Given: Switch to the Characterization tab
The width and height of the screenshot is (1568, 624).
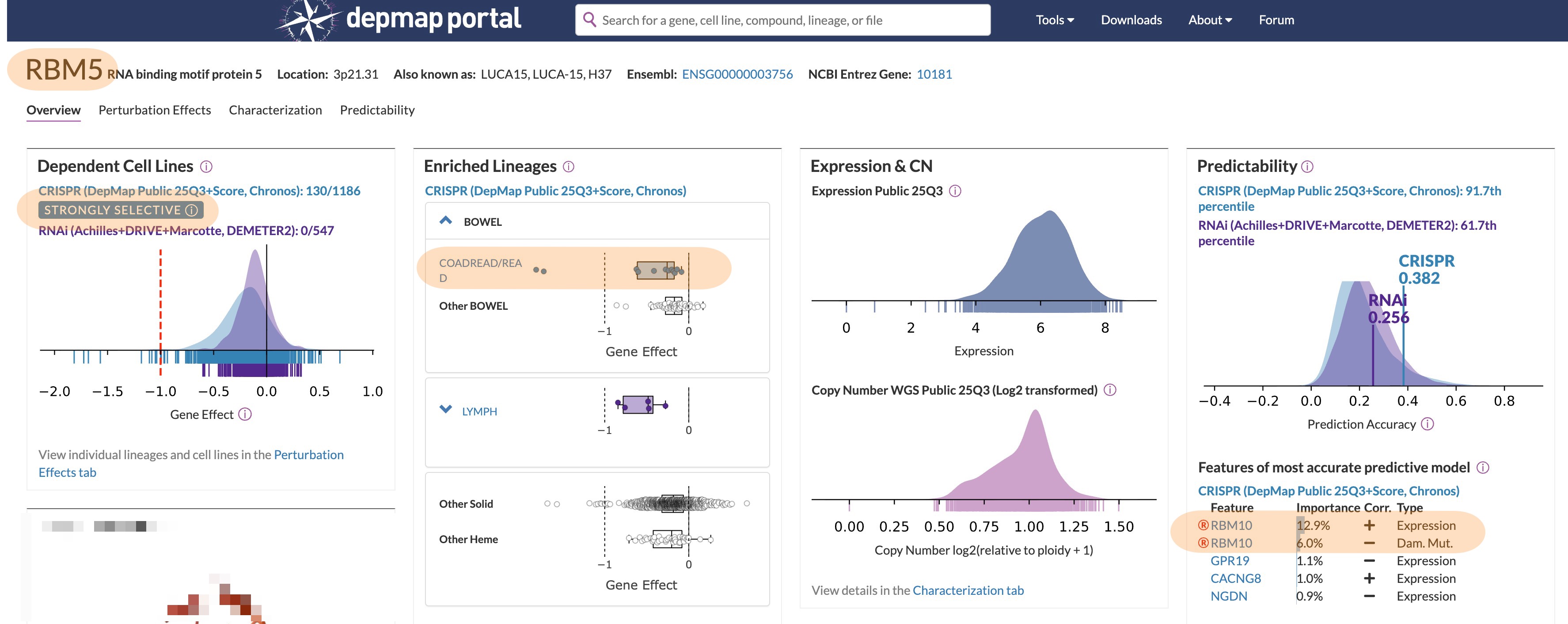Looking at the screenshot, I should coord(275,110).
